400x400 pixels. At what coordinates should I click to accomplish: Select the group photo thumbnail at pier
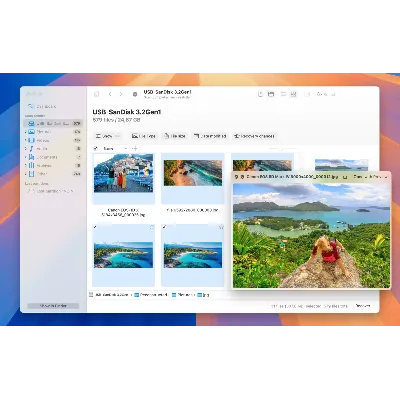[123, 173]
